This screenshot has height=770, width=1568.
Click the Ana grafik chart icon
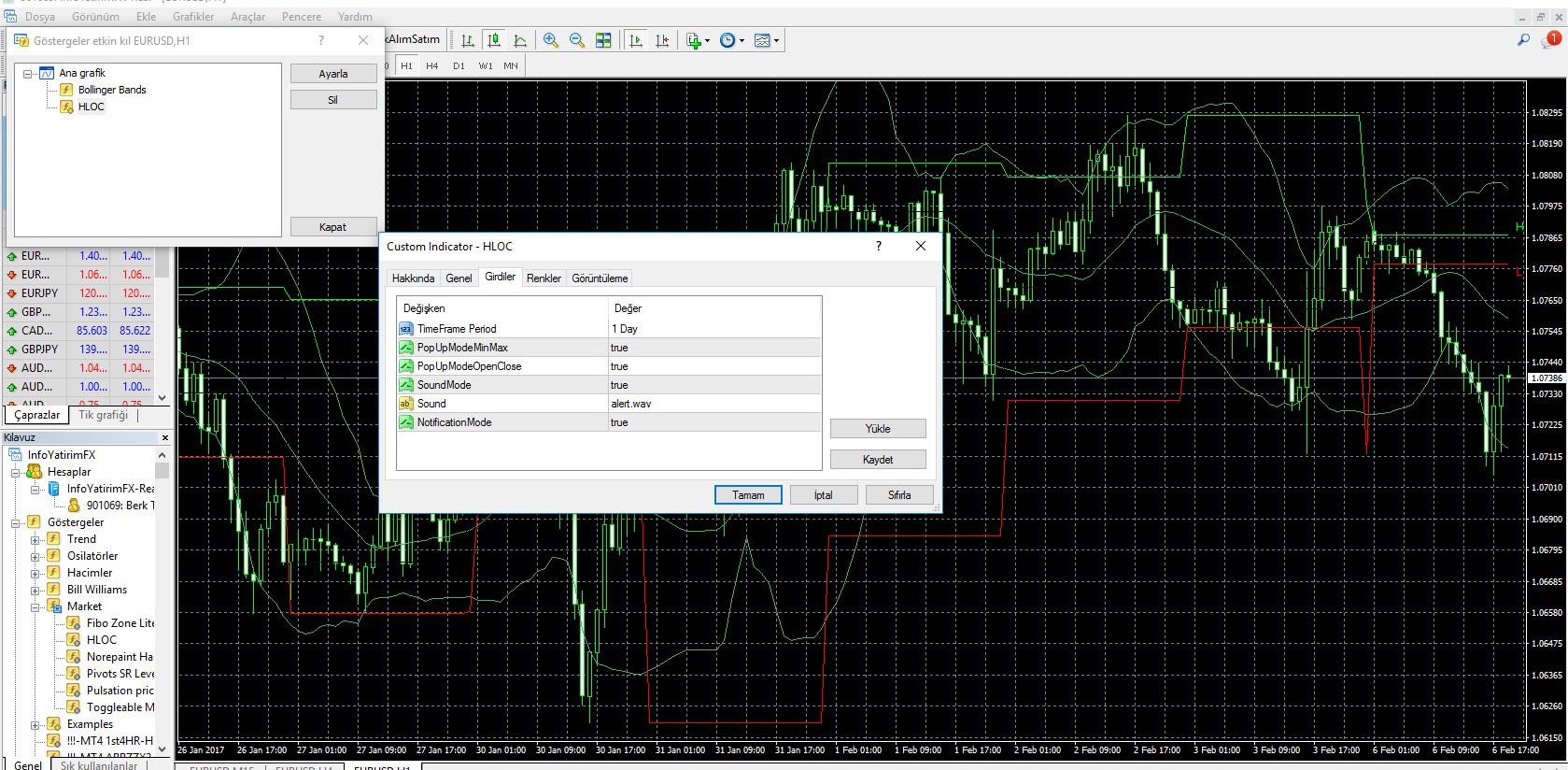[x=47, y=73]
